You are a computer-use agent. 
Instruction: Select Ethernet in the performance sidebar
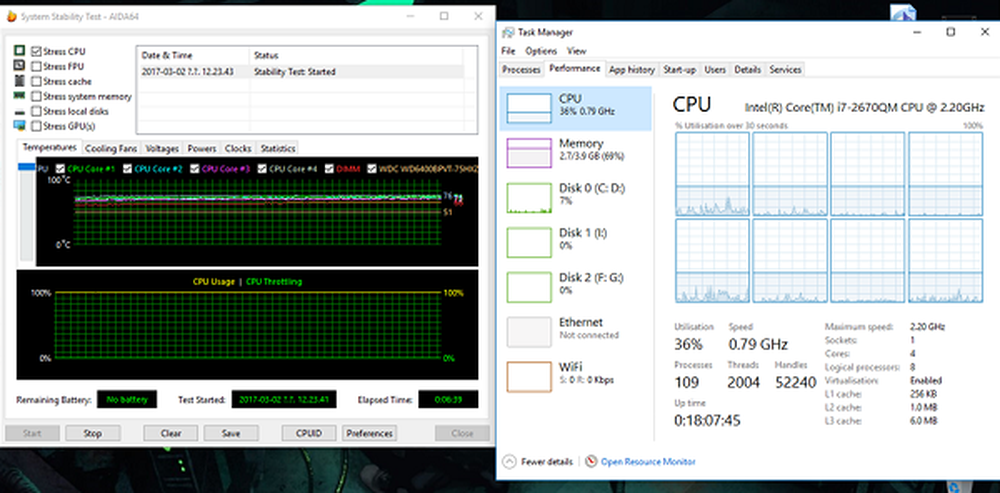point(576,332)
